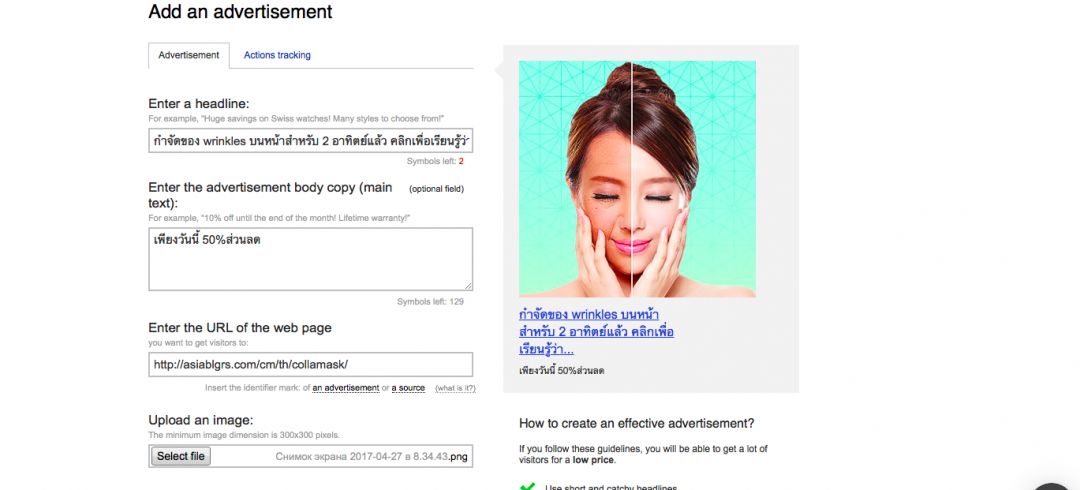Click the ad preview face image
This screenshot has width=1080, height=490.
click(x=637, y=179)
